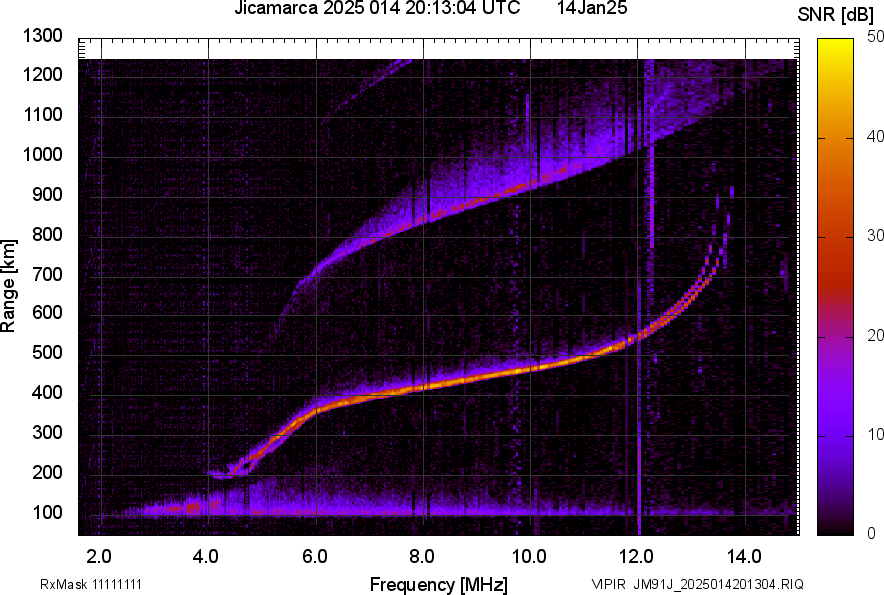Click the 'SNR [dB]' colorbar label
884x595 pixels.
(835, 15)
